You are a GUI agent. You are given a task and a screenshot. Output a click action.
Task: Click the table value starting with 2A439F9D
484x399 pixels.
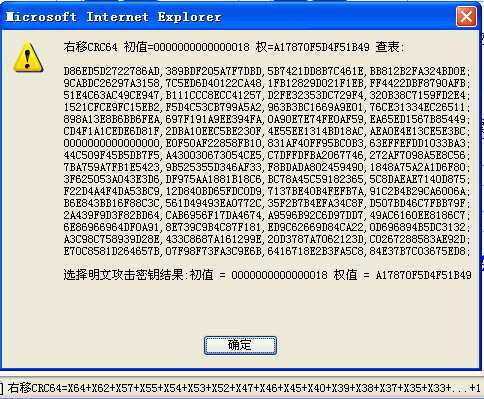point(111,215)
